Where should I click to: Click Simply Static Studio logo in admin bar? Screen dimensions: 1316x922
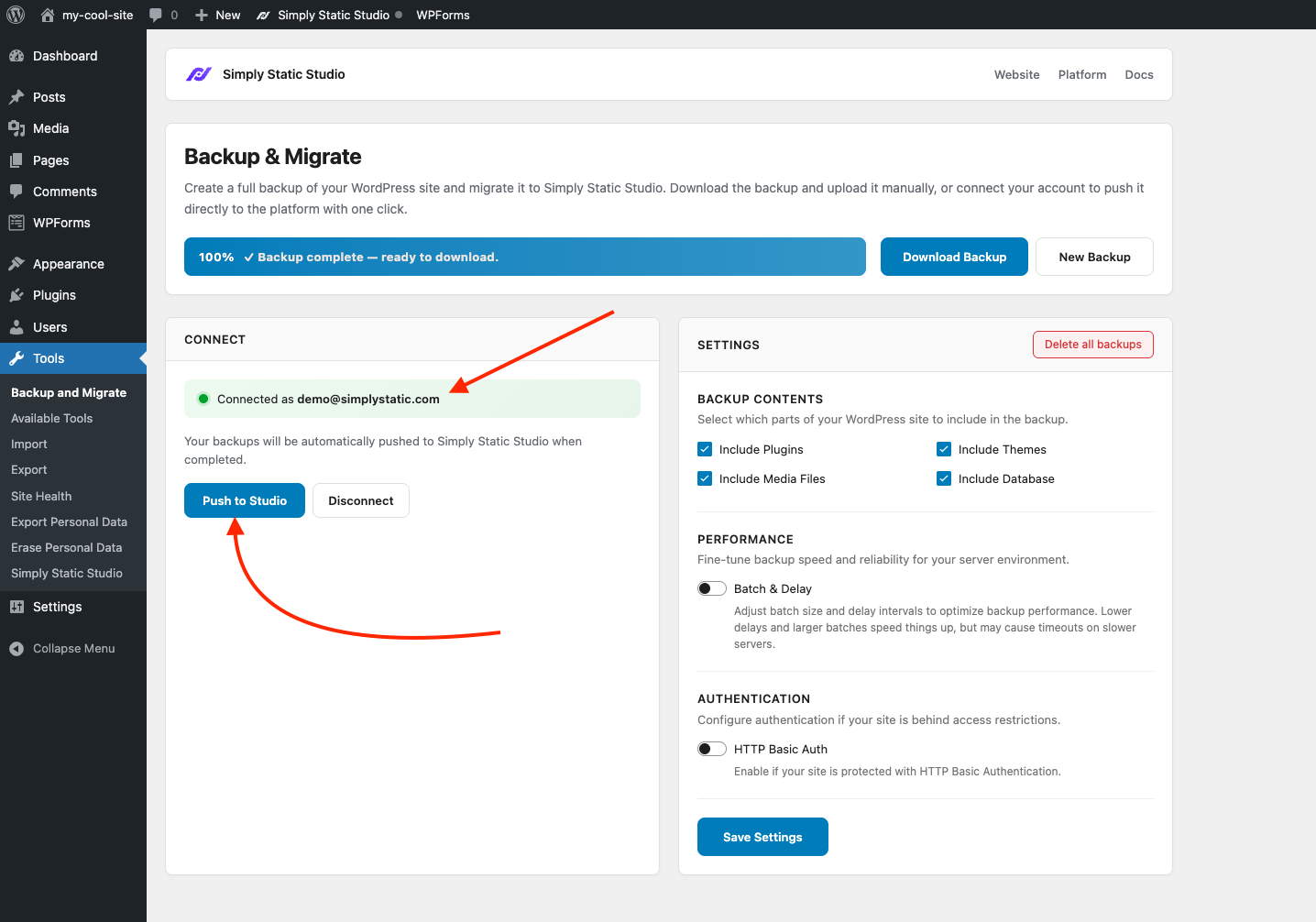click(264, 16)
